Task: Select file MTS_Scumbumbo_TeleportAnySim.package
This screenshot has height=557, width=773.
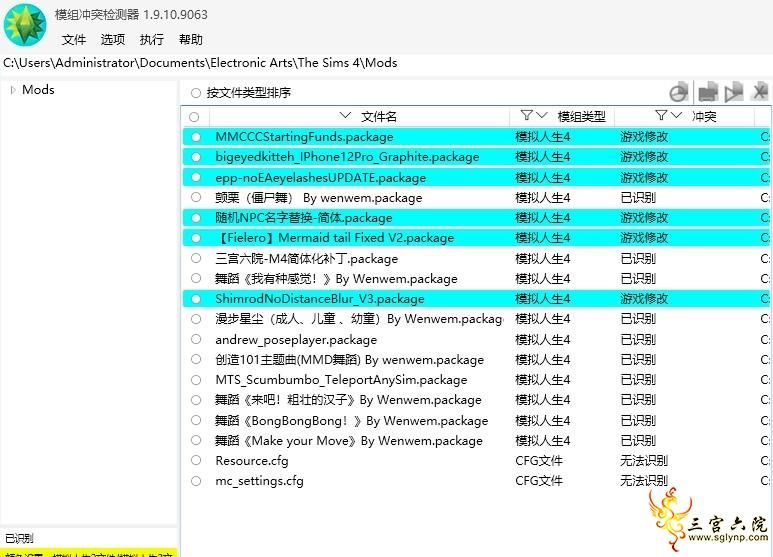Action: [x=341, y=380]
